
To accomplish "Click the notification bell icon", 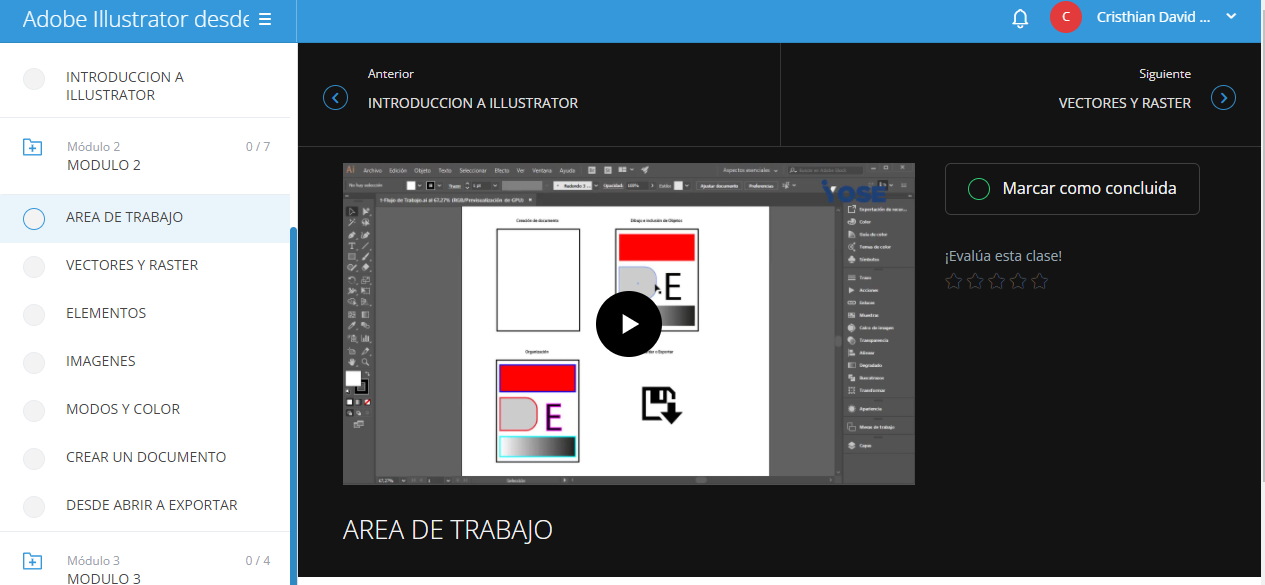I will click(1020, 18).
